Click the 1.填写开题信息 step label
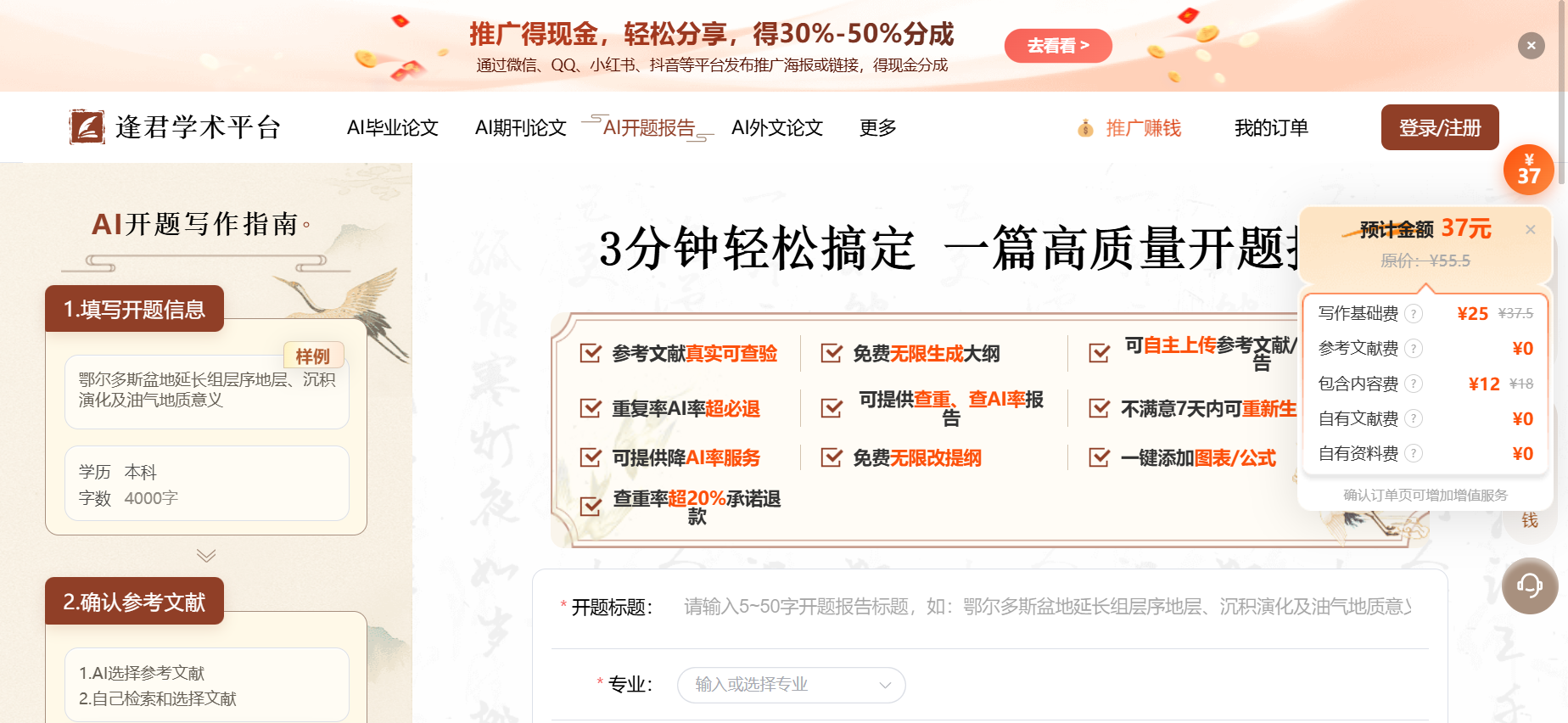1568x723 pixels. click(x=134, y=309)
